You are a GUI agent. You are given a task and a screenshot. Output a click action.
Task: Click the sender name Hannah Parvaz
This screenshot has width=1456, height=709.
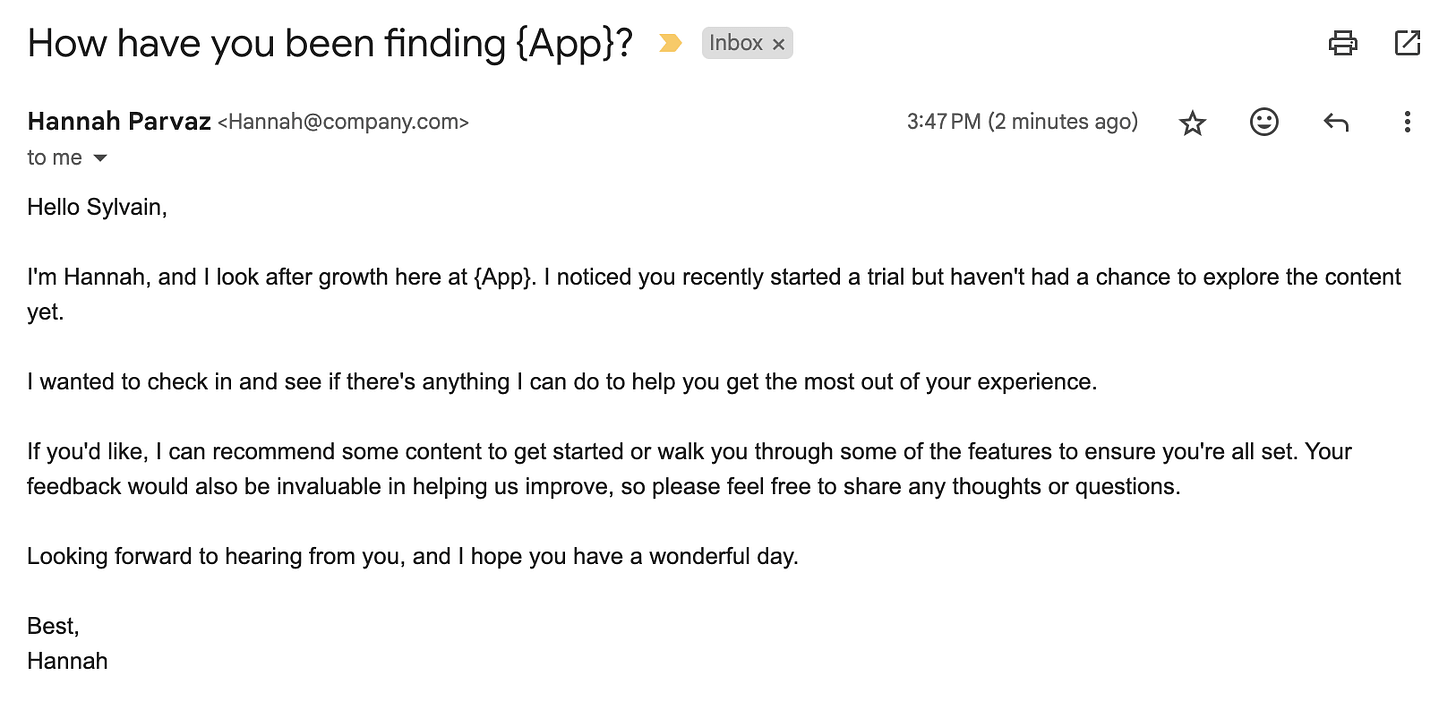(x=119, y=122)
